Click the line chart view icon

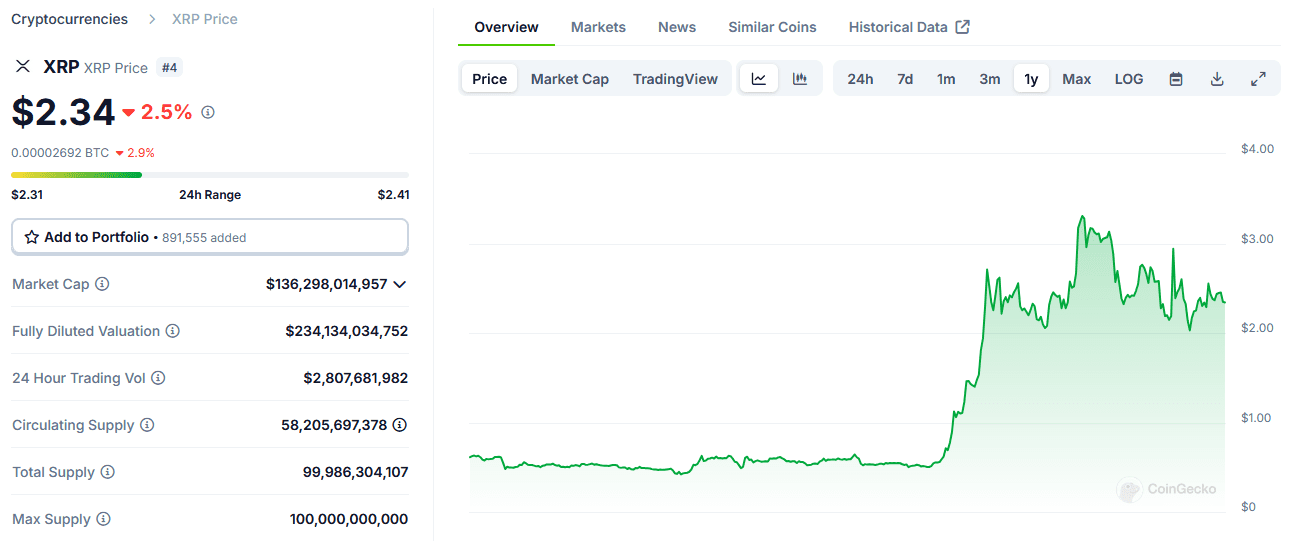tap(759, 79)
